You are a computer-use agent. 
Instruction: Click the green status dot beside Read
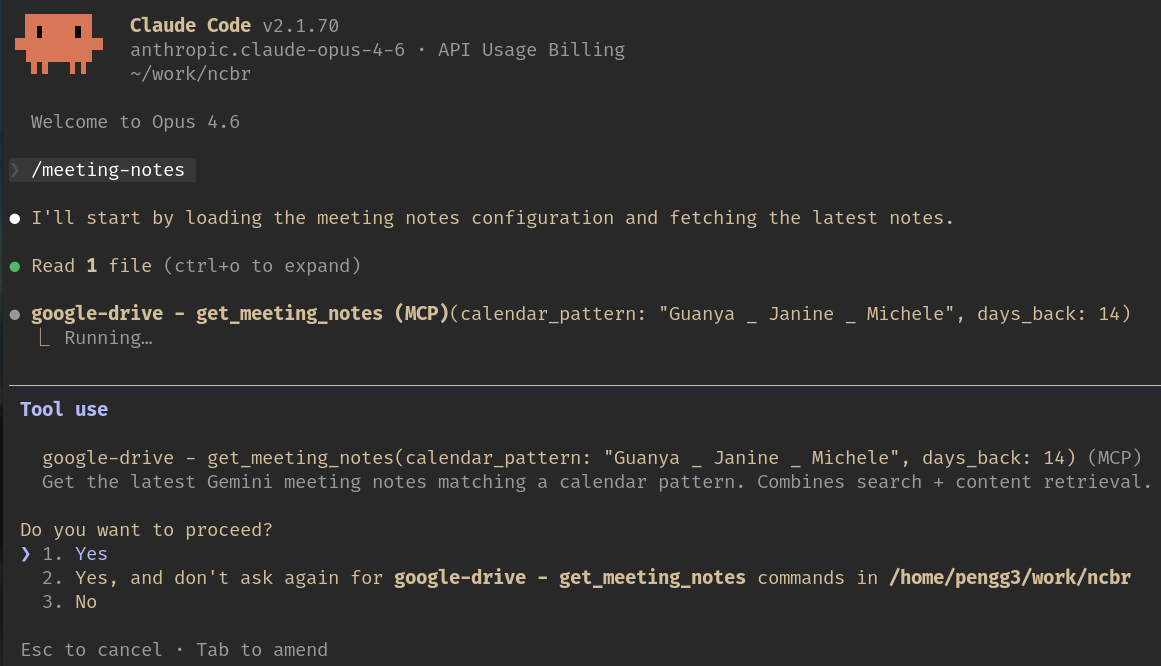tap(15, 266)
